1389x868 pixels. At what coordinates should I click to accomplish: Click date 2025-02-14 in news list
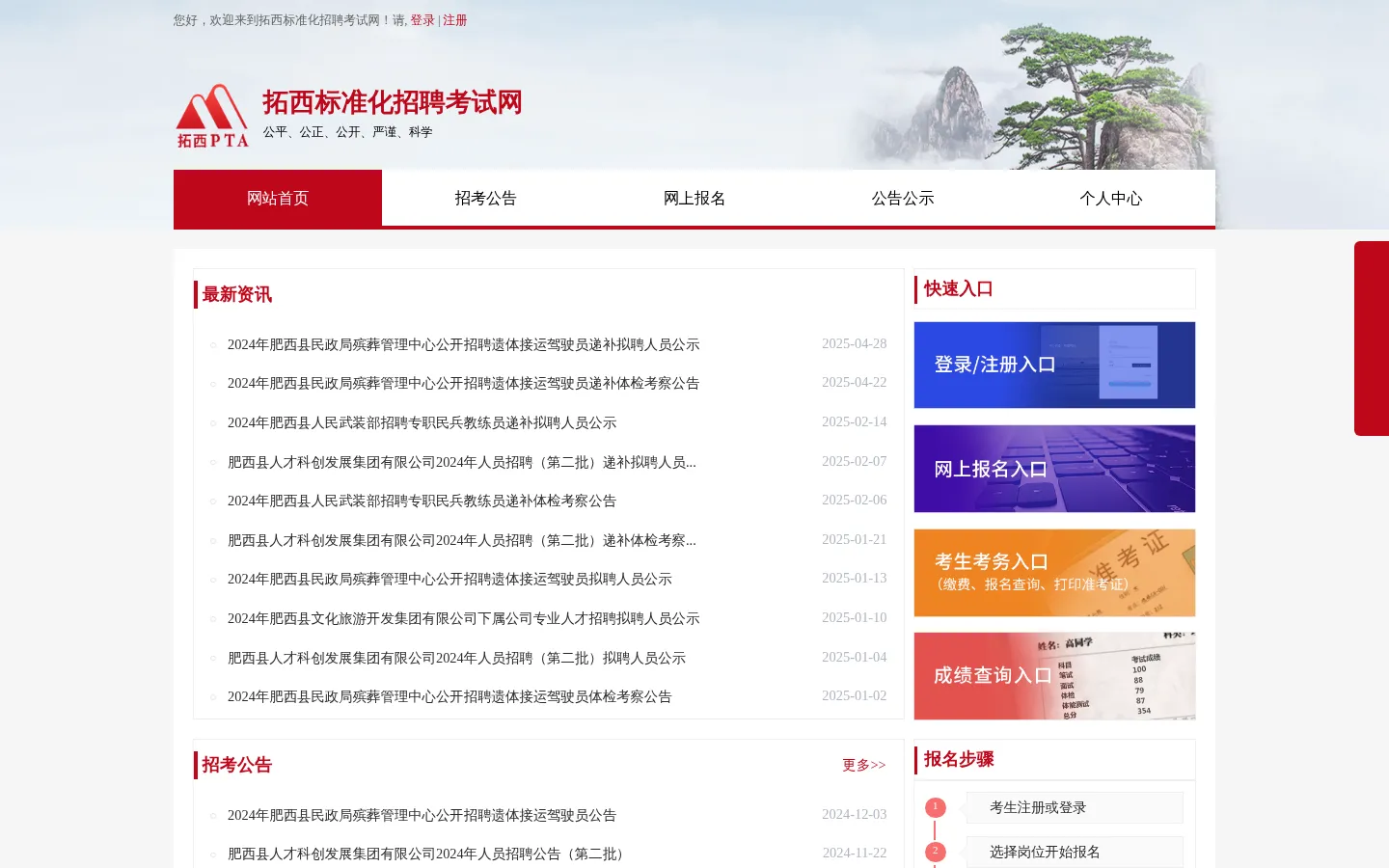pyautogui.click(x=855, y=421)
